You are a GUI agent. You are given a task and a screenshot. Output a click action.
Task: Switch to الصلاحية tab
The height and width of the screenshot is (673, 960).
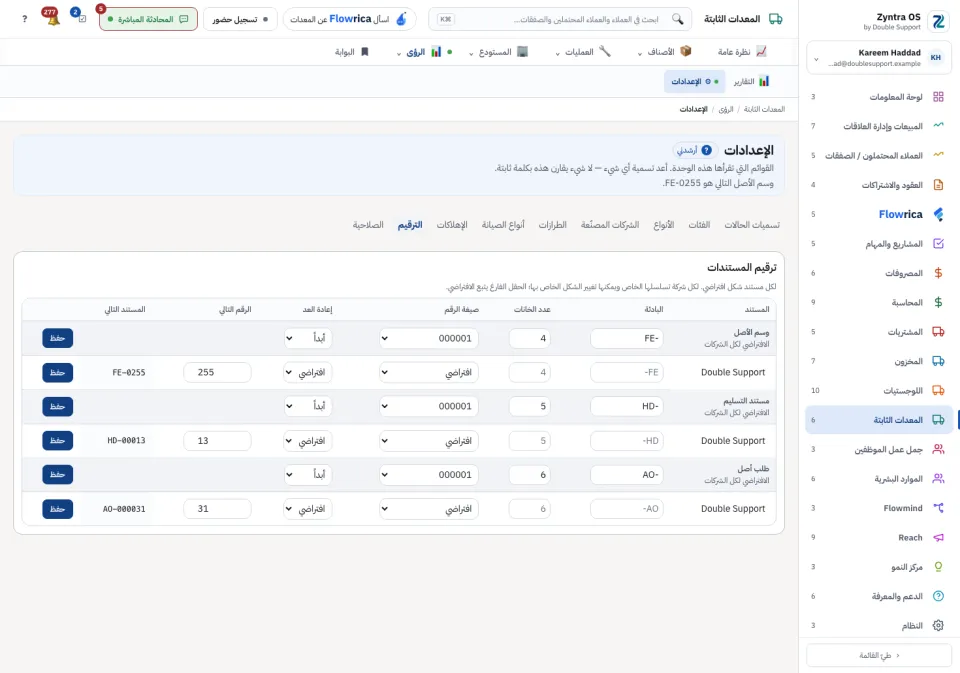pos(368,225)
